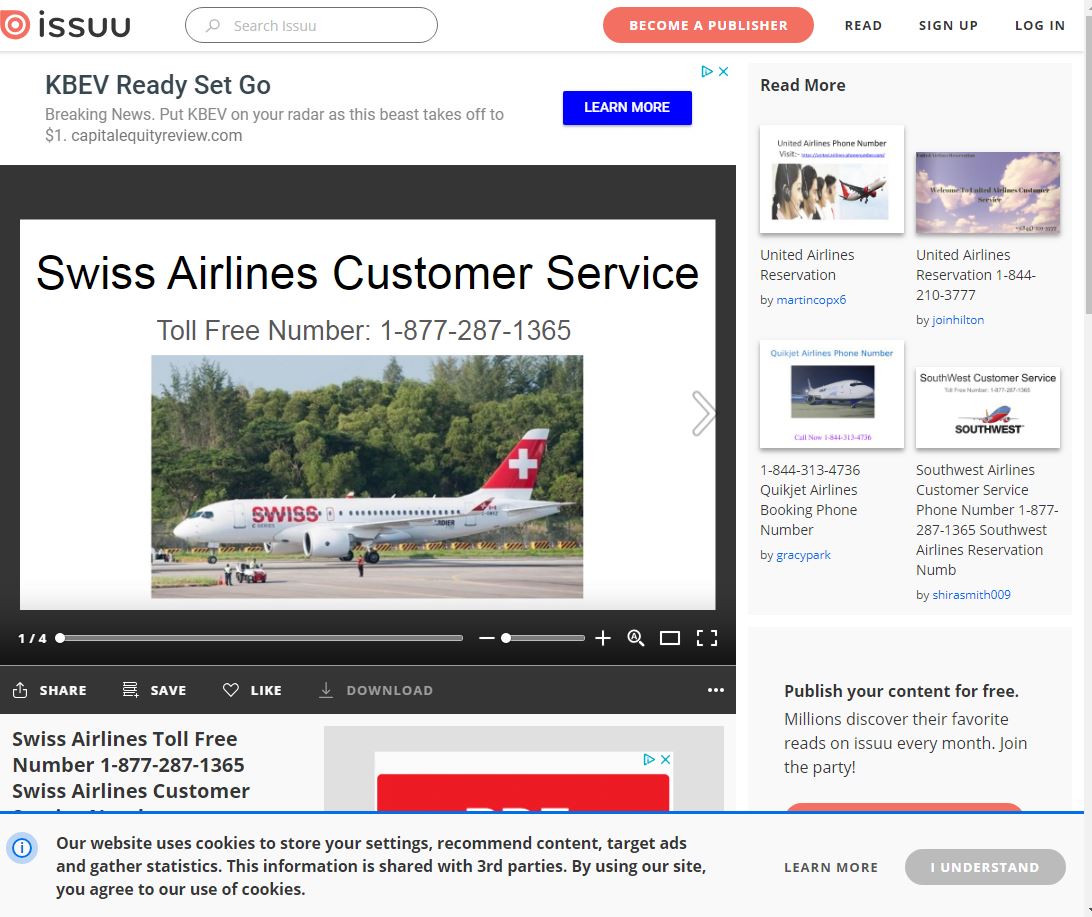
Task: Open the Read menu item
Action: coord(863,26)
